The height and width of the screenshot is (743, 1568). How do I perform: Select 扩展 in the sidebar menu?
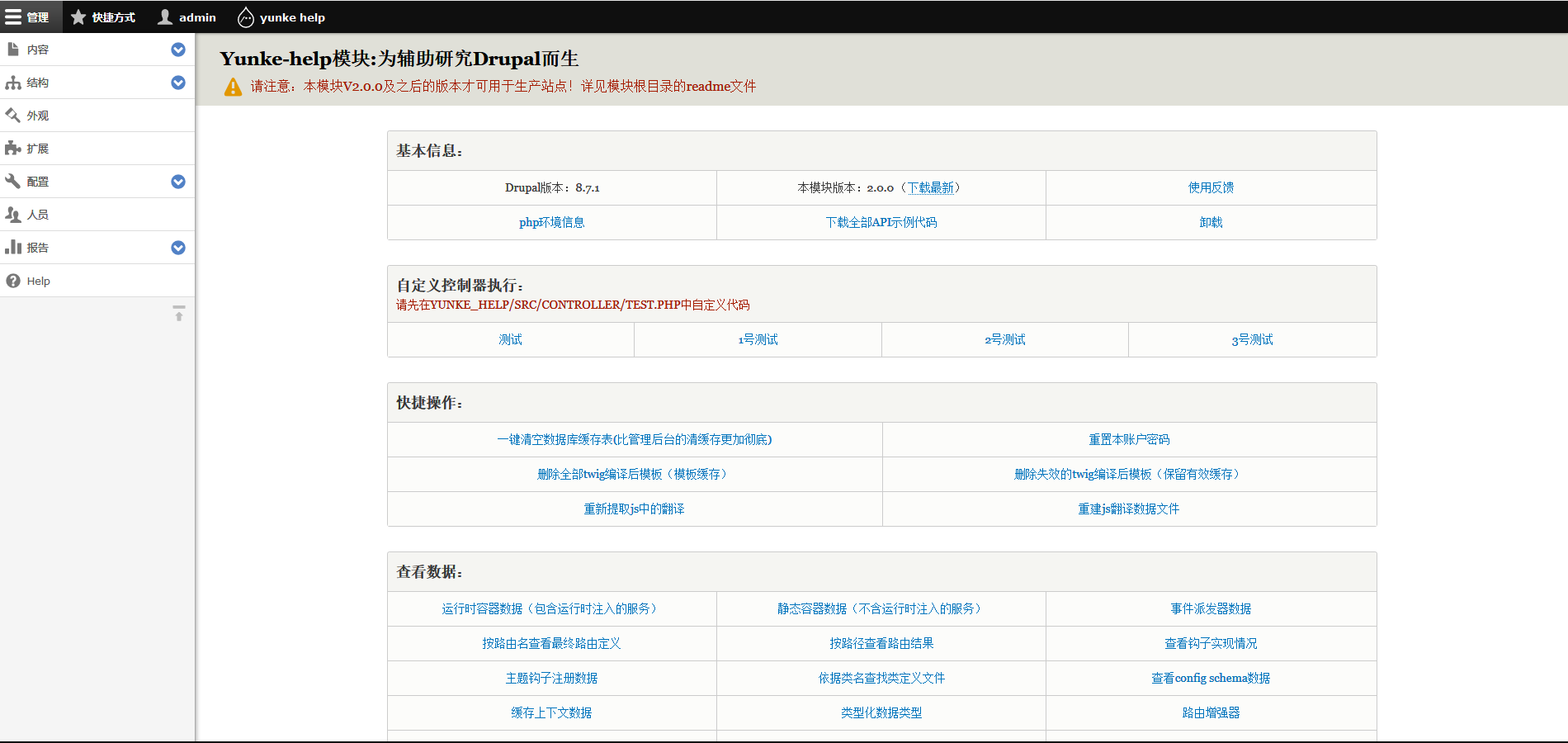click(97, 149)
